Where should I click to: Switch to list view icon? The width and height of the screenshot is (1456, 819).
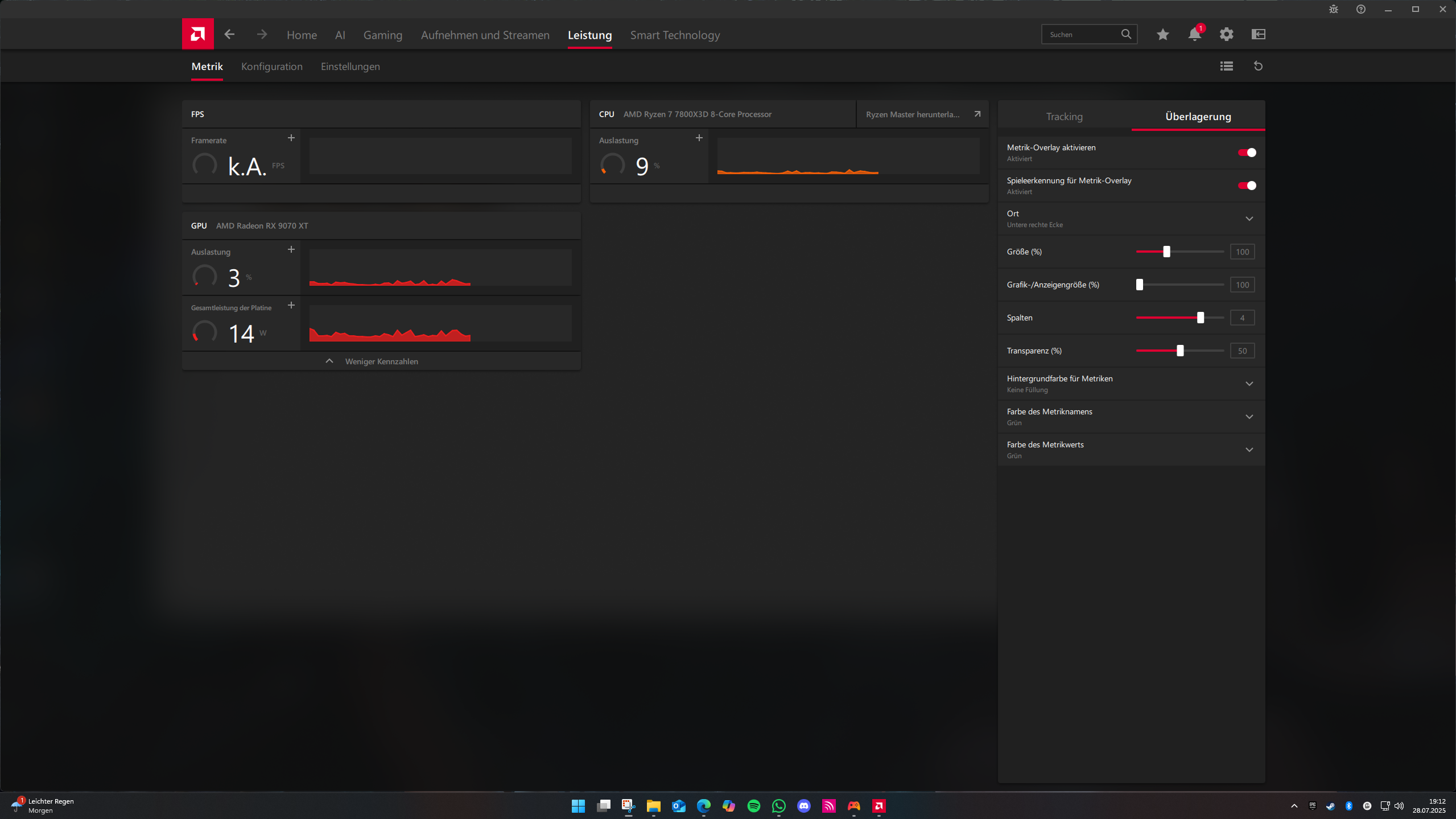[x=1226, y=67]
